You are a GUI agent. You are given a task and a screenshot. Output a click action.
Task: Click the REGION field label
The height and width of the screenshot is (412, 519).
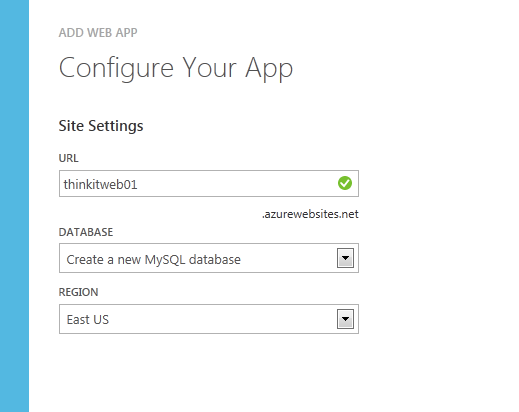point(78,292)
